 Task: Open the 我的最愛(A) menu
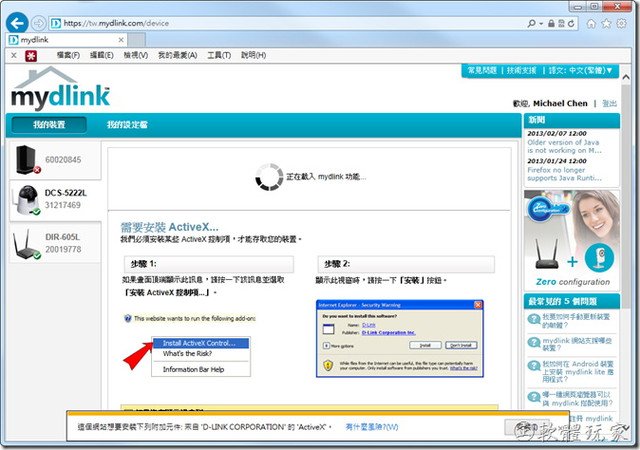point(178,55)
